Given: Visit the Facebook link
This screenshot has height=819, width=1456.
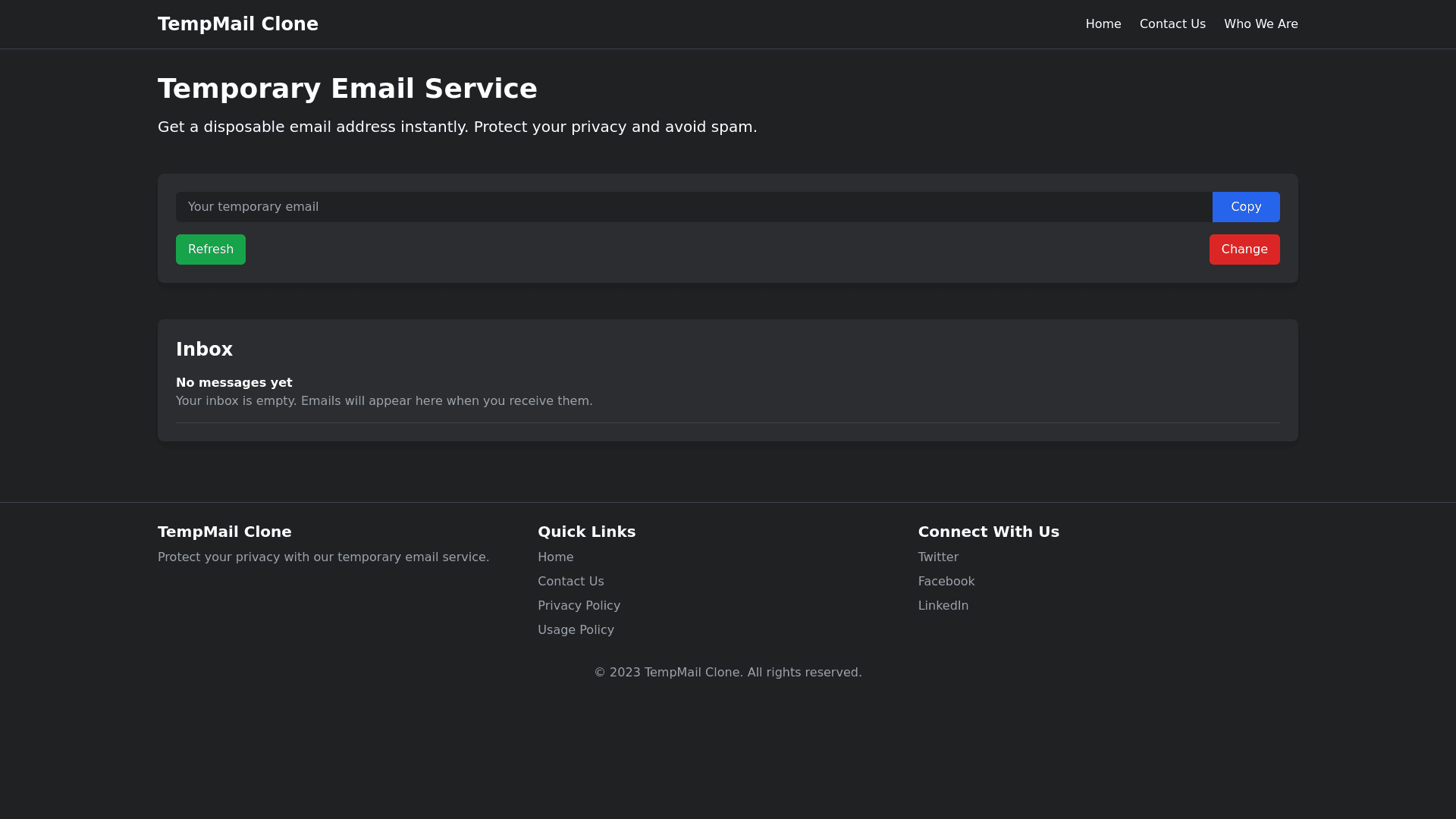Looking at the screenshot, I should pyautogui.click(x=946, y=582).
